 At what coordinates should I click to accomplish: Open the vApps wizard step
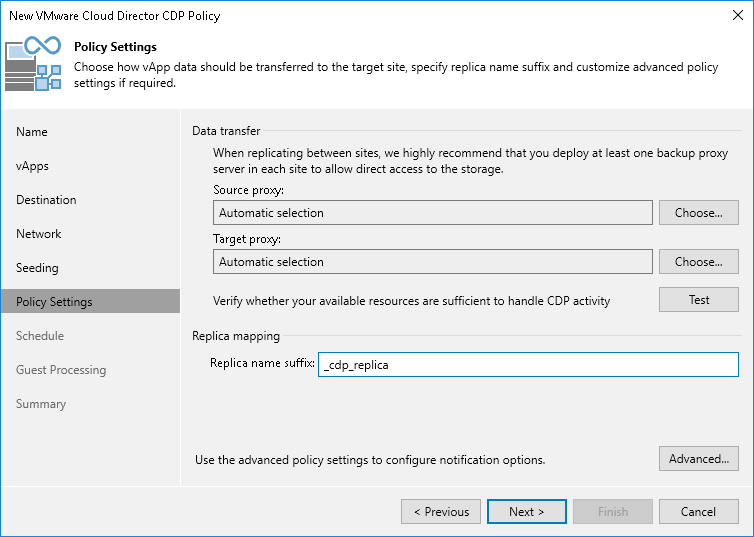tap(32, 166)
